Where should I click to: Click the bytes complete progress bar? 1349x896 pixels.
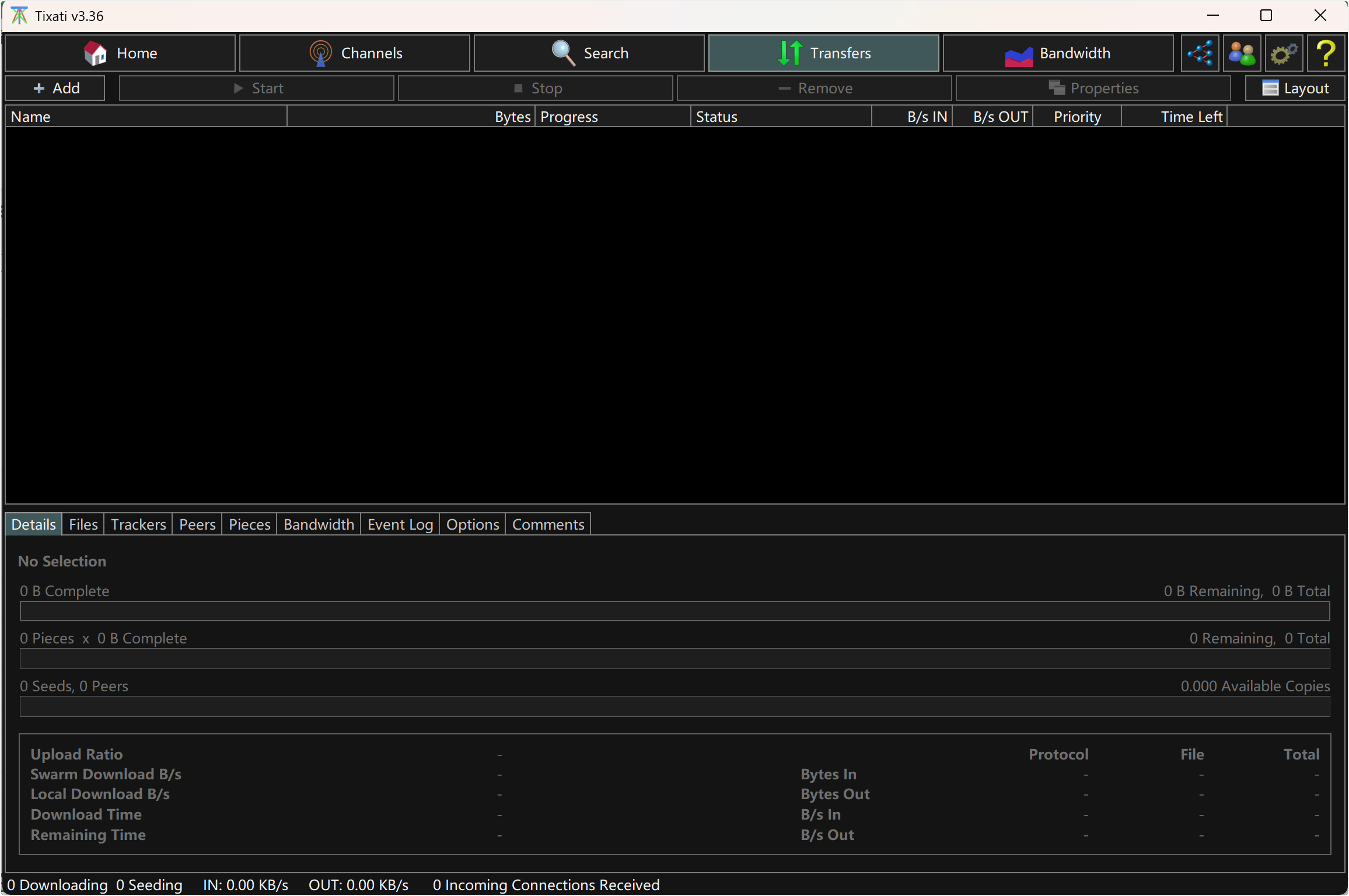point(674,611)
